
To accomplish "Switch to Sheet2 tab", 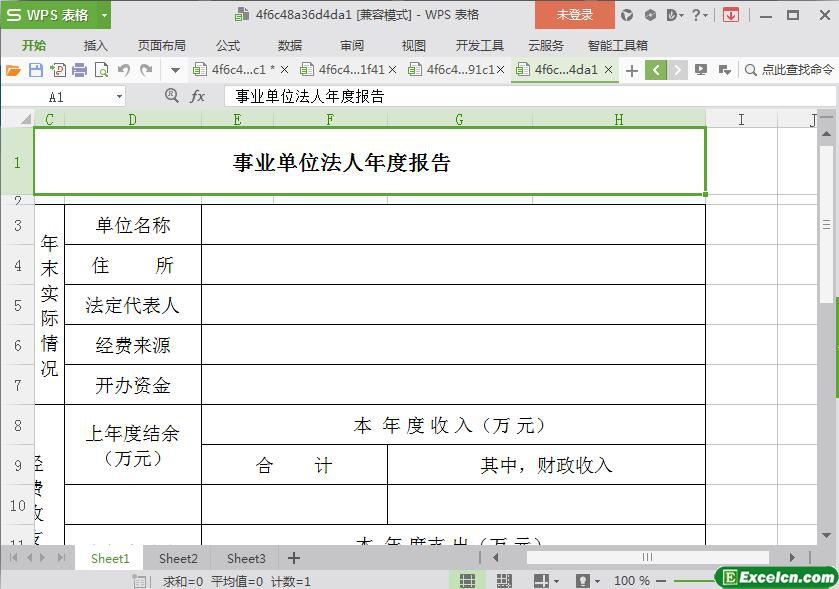I will coord(178,559).
